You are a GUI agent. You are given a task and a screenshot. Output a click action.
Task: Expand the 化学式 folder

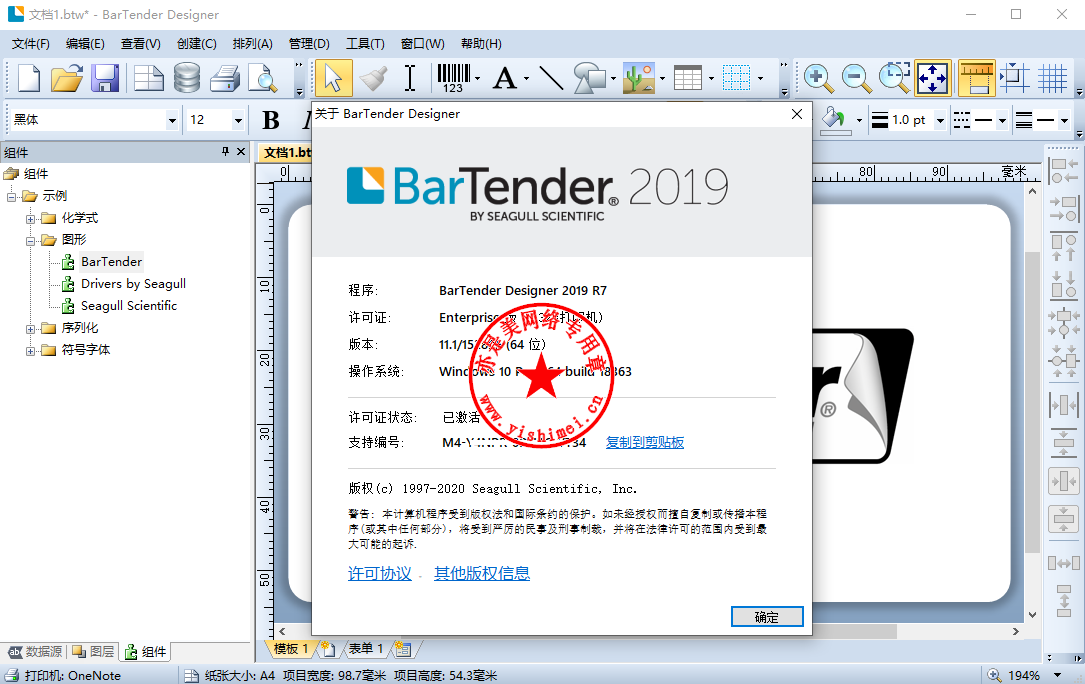(x=30, y=219)
